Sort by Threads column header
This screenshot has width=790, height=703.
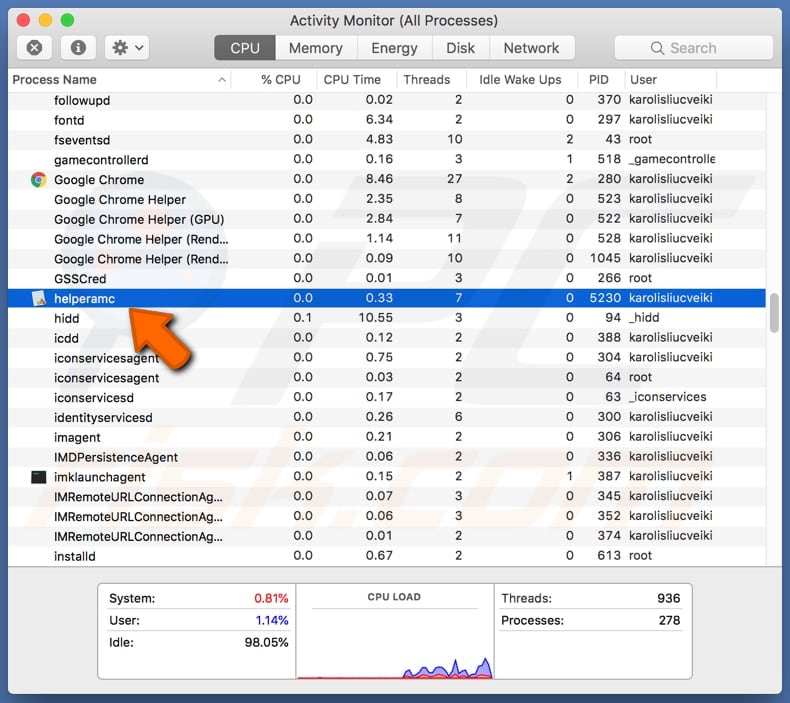point(427,80)
